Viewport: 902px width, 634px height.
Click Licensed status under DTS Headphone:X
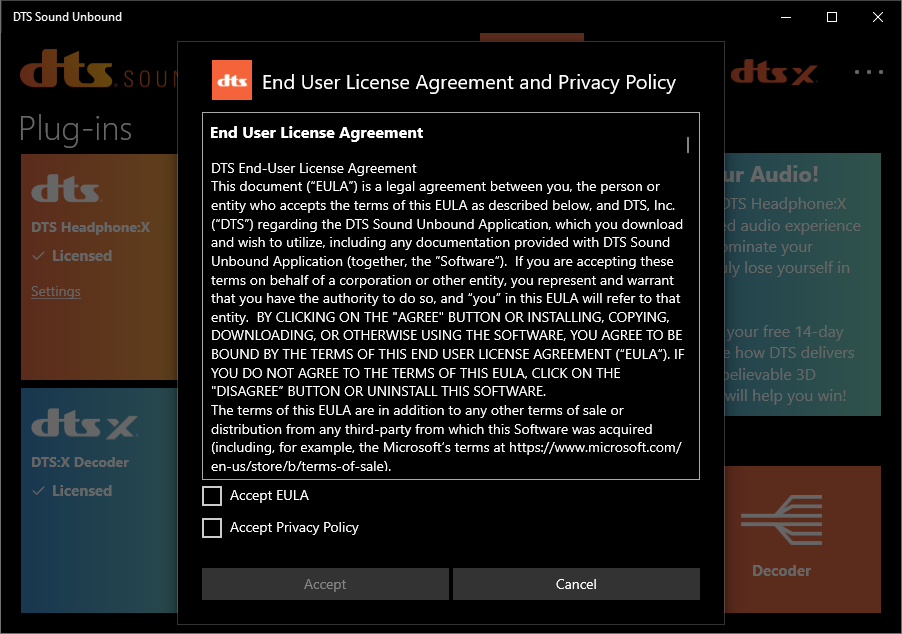pyautogui.click(x=72, y=255)
